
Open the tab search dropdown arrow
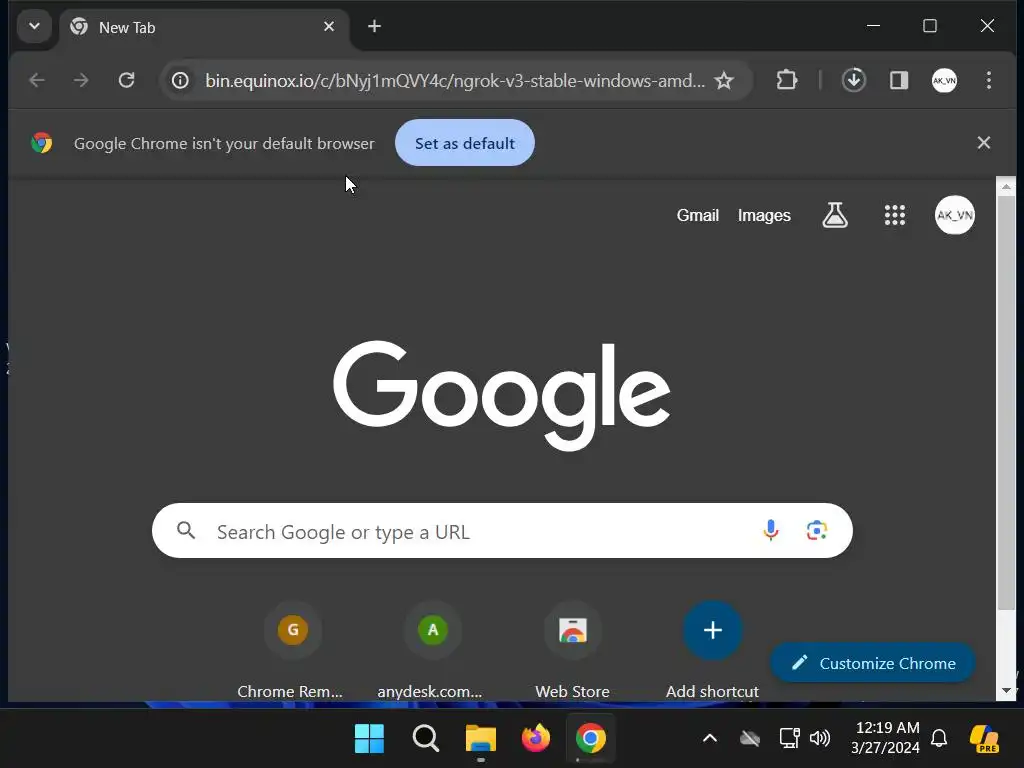click(x=35, y=27)
